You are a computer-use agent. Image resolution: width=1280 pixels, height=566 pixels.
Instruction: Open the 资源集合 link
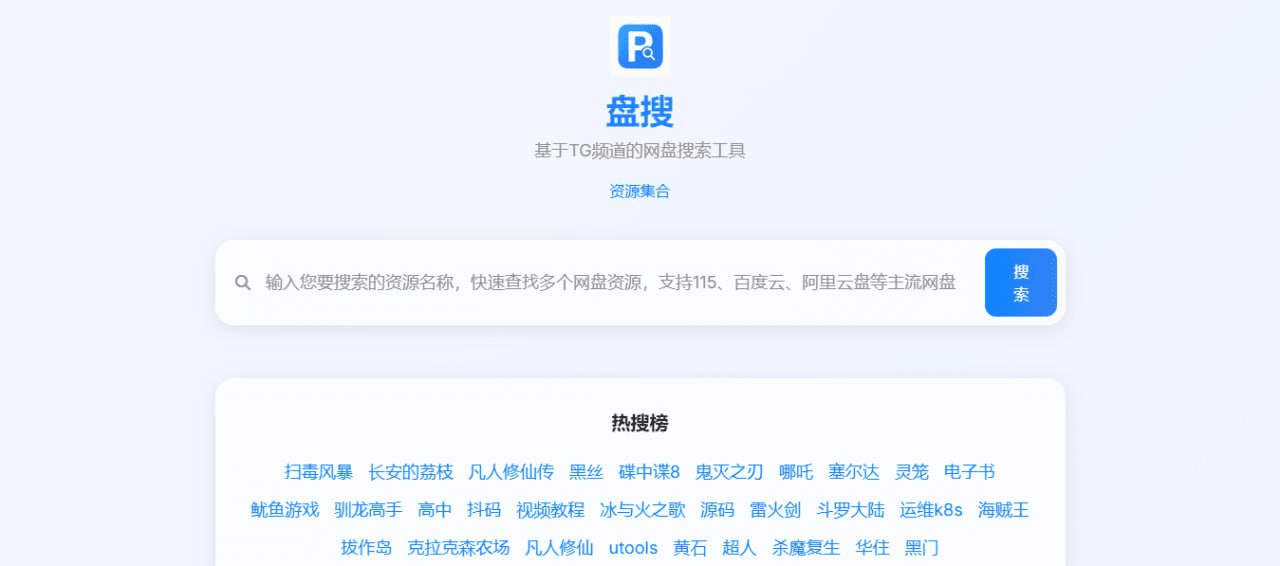[x=640, y=191]
